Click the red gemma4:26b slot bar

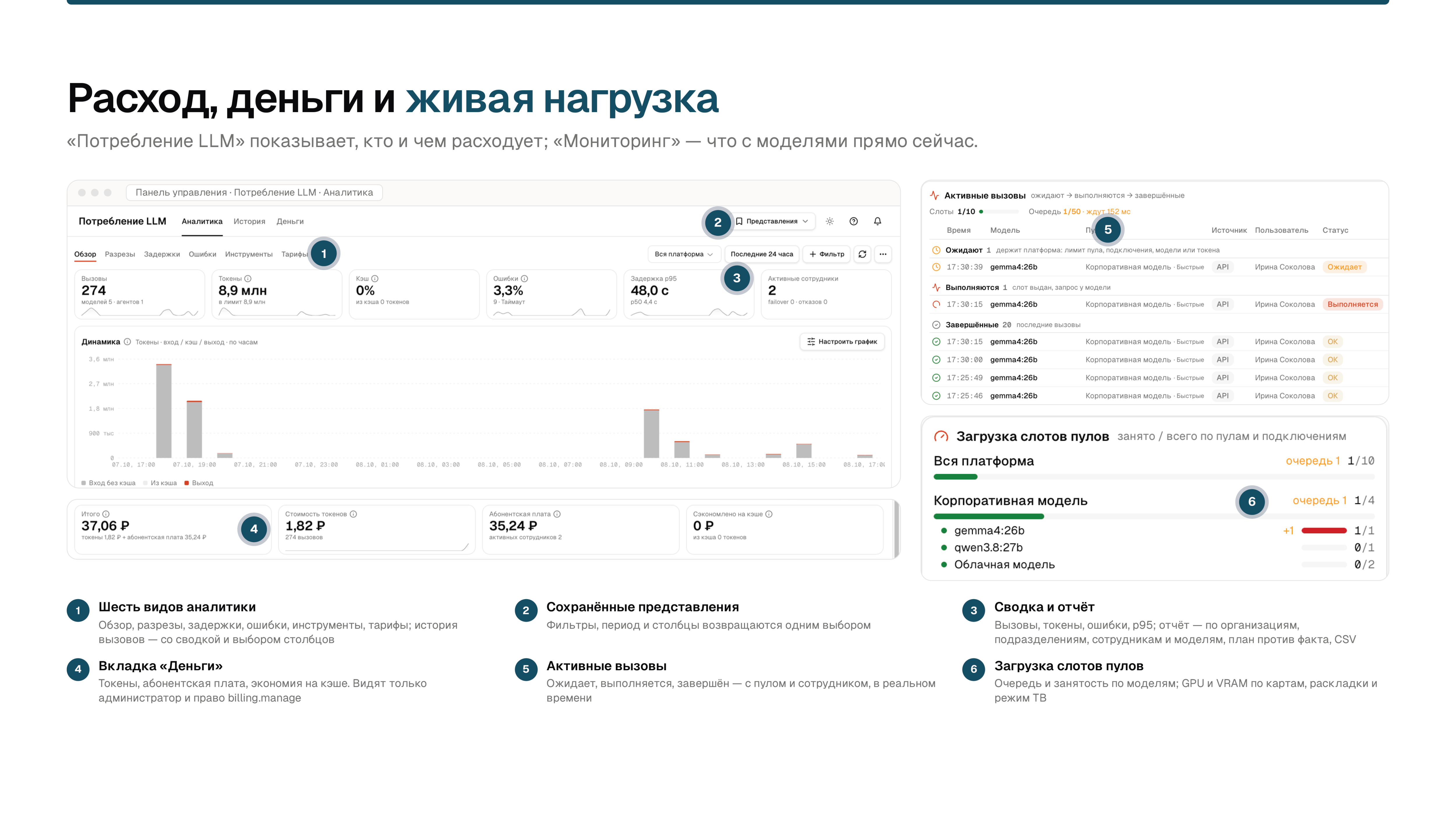click(1324, 531)
